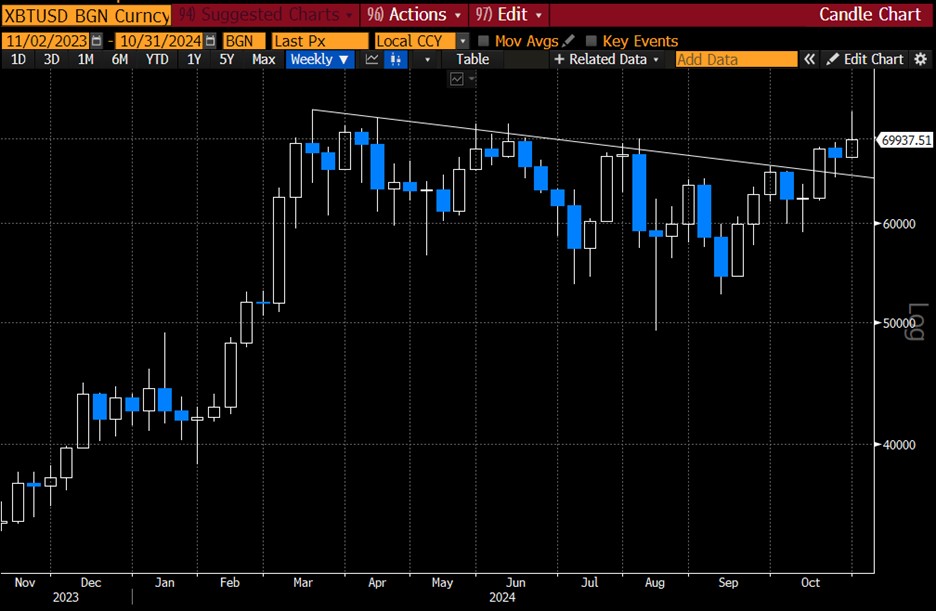Enable Key Events checkbox

pyautogui.click(x=591, y=41)
